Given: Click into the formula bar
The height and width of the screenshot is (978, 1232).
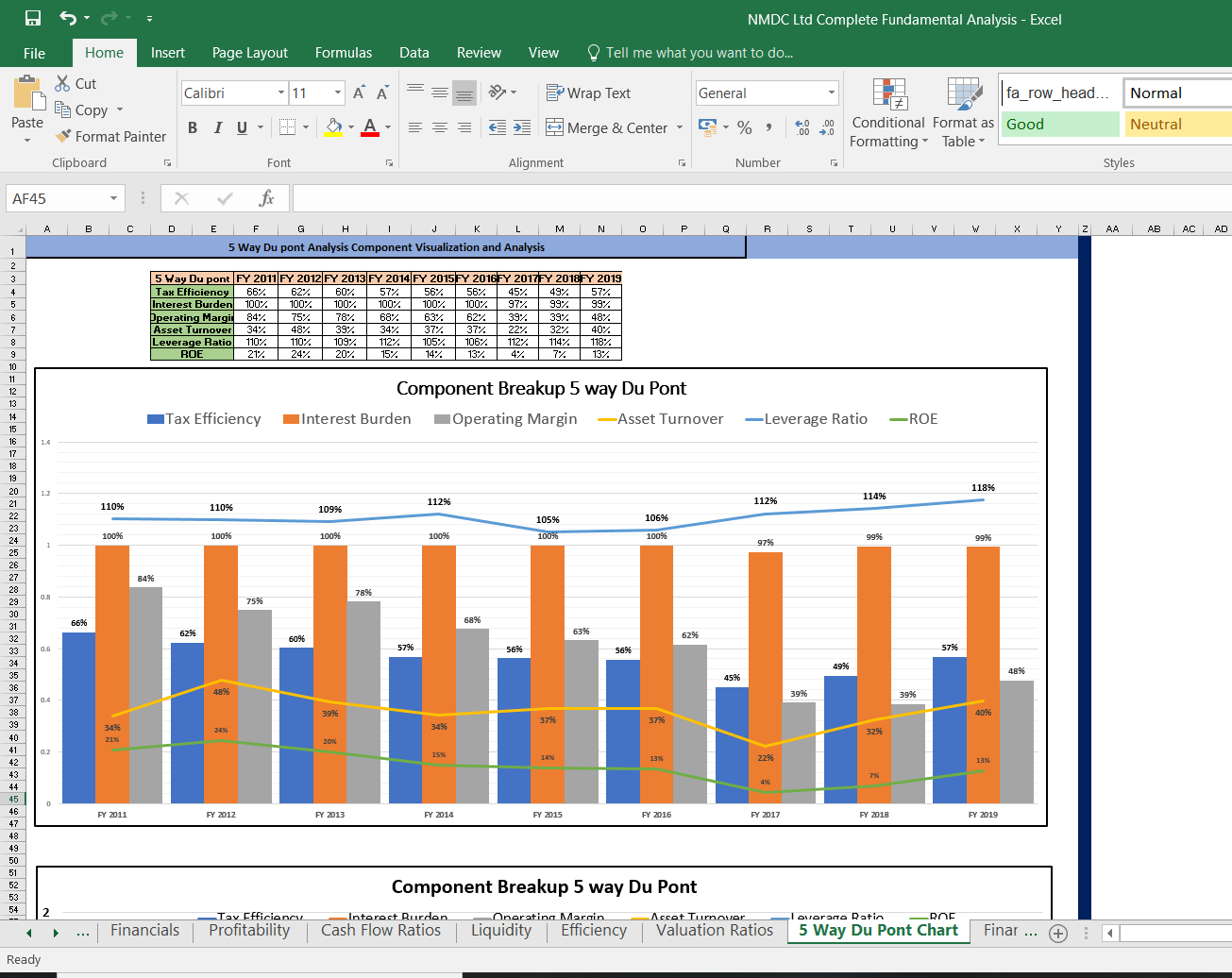Looking at the screenshot, I should pos(762,198).
